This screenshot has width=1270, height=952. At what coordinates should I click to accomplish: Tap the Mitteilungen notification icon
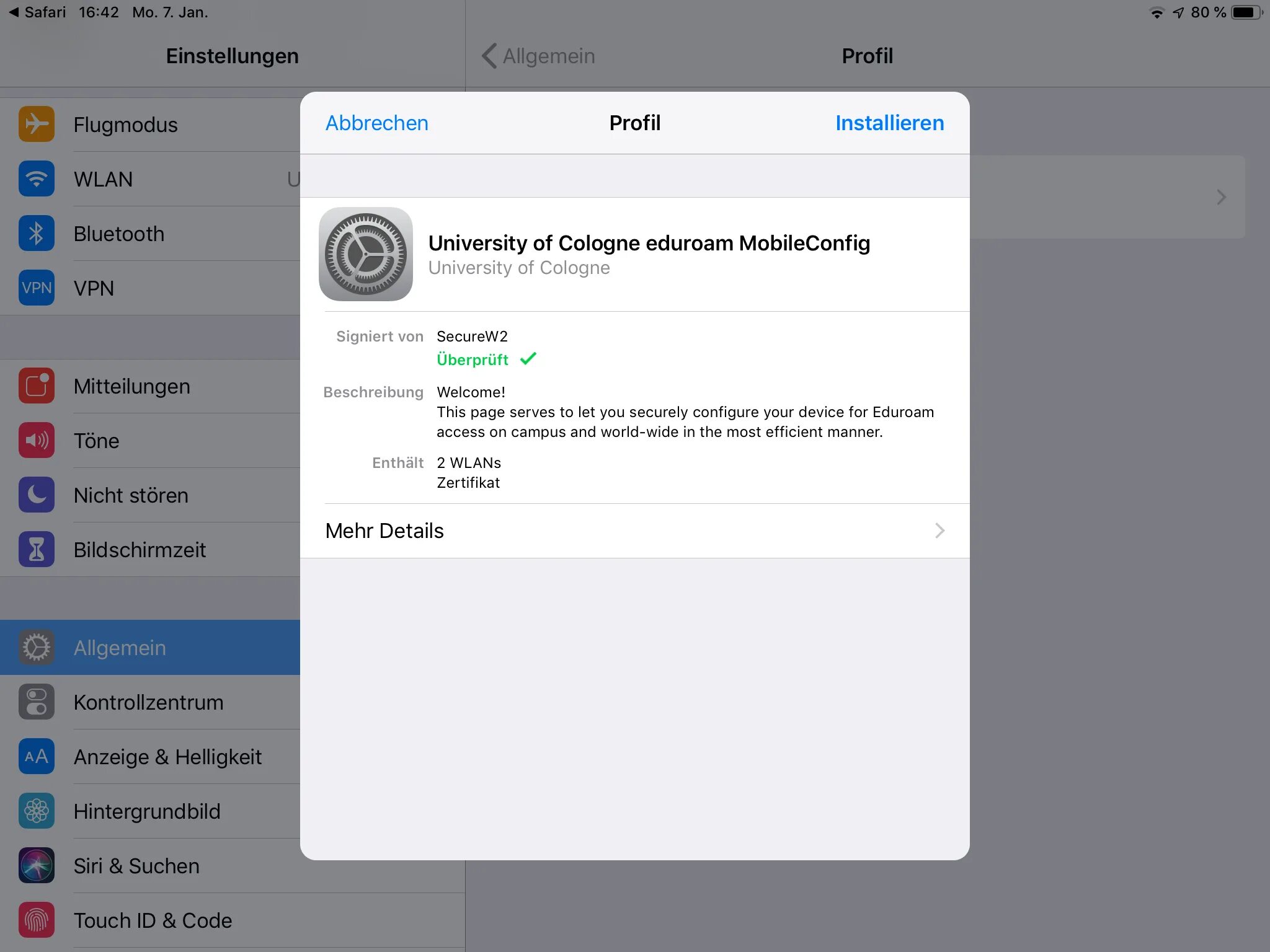37,386
